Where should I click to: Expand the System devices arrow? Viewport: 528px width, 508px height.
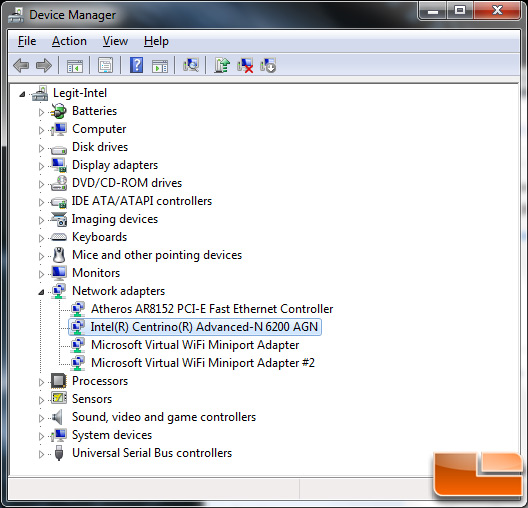[41, 436]
